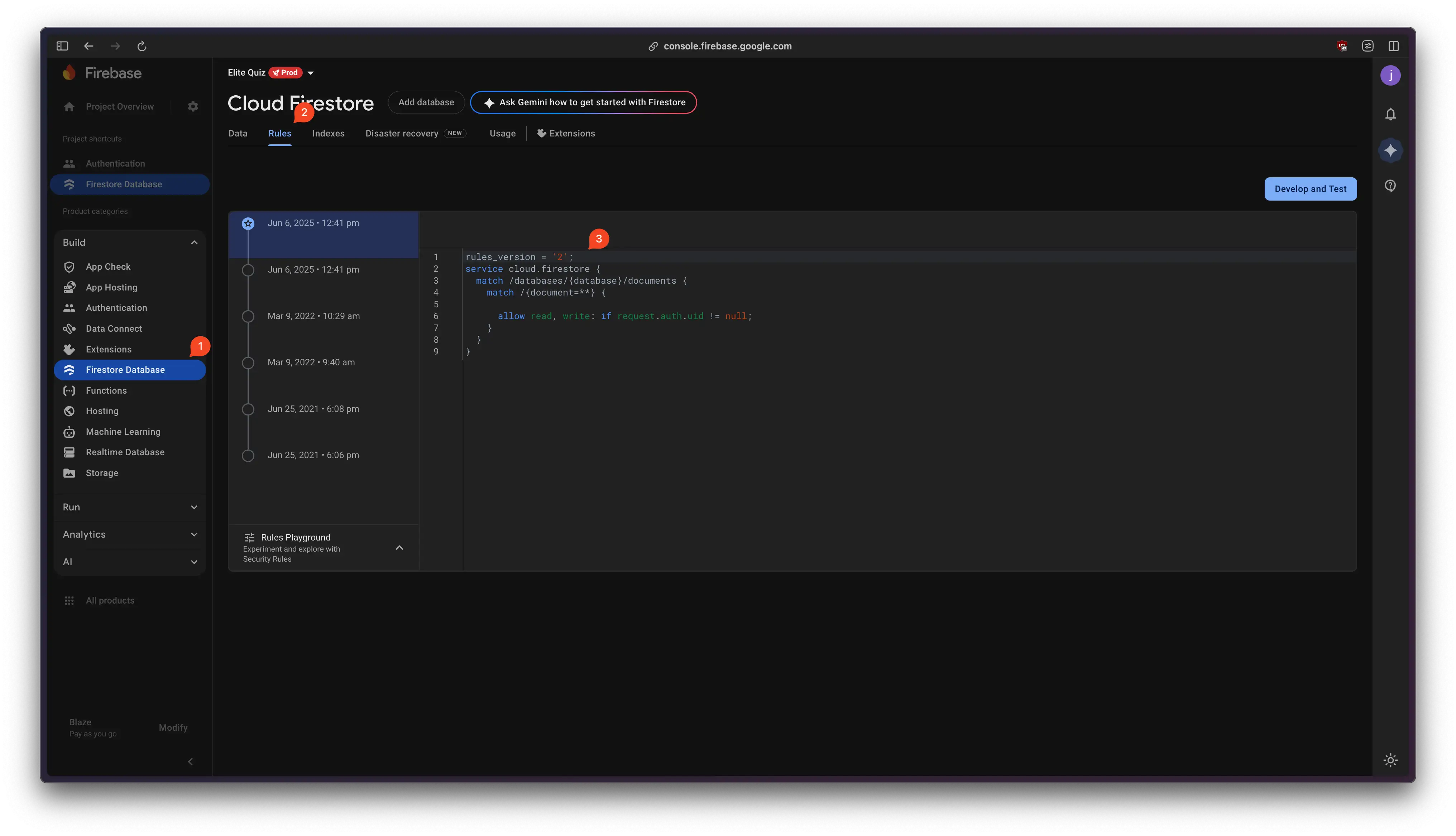Click rules_version line in editor

coord(519,257)
